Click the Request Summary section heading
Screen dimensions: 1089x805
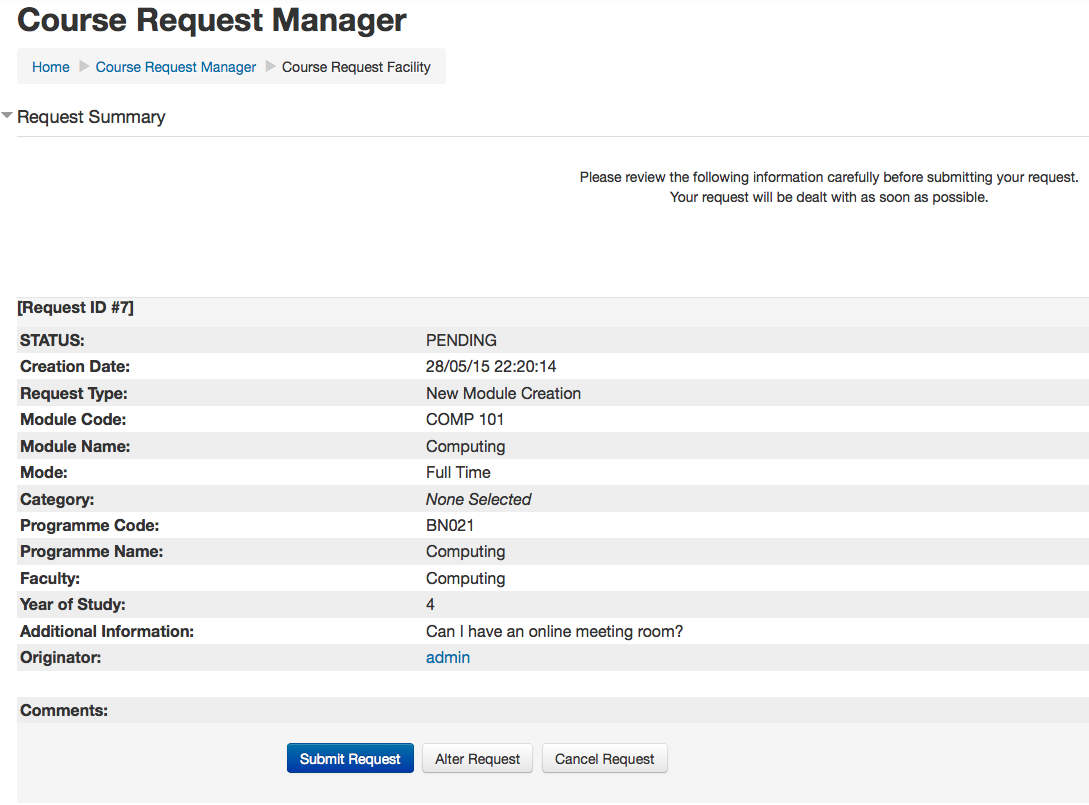coord(91,117)
